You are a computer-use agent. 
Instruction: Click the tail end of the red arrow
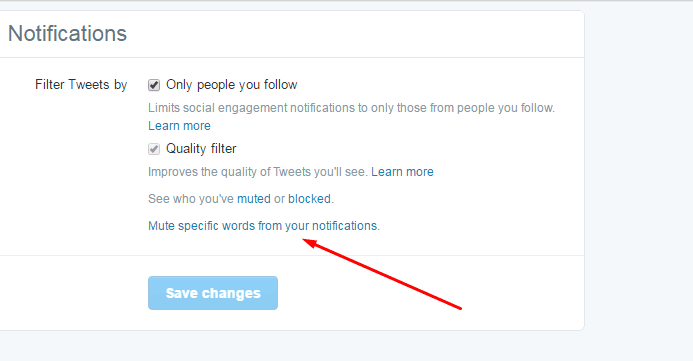click(460, 308)
